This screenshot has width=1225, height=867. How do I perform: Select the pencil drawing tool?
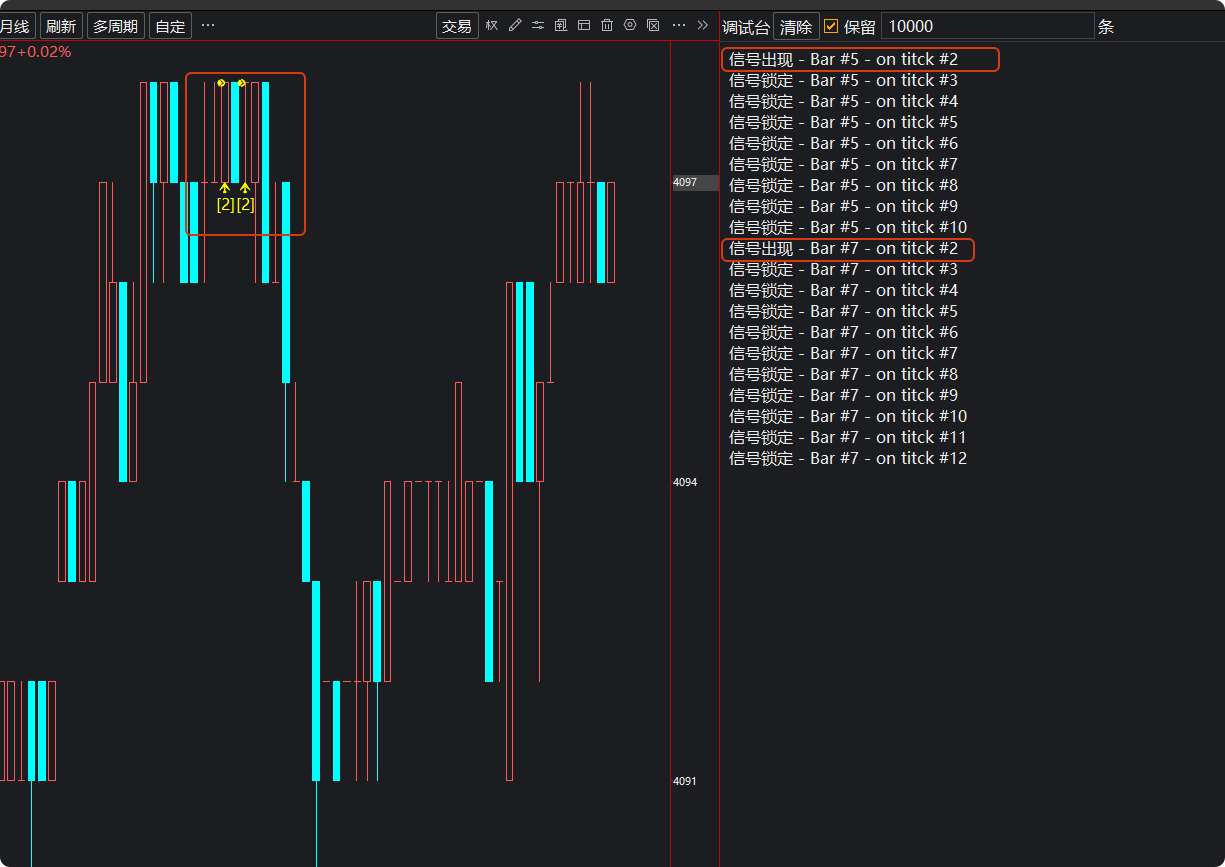[x=515, y=26]
